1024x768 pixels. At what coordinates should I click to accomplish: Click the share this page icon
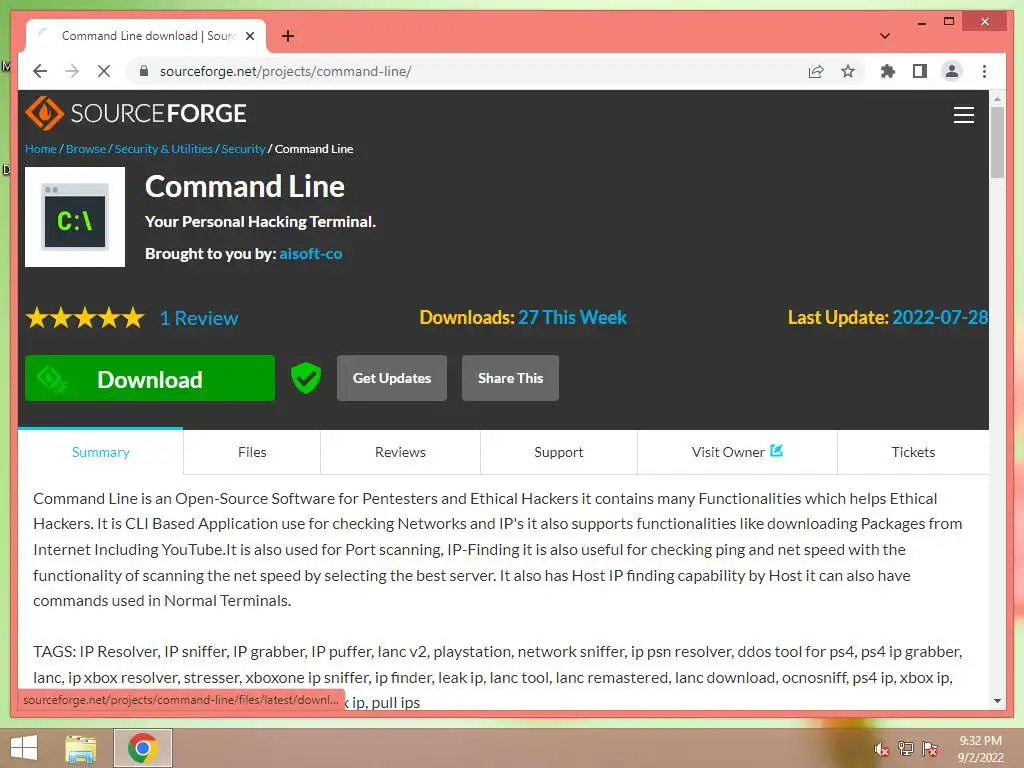816,71
